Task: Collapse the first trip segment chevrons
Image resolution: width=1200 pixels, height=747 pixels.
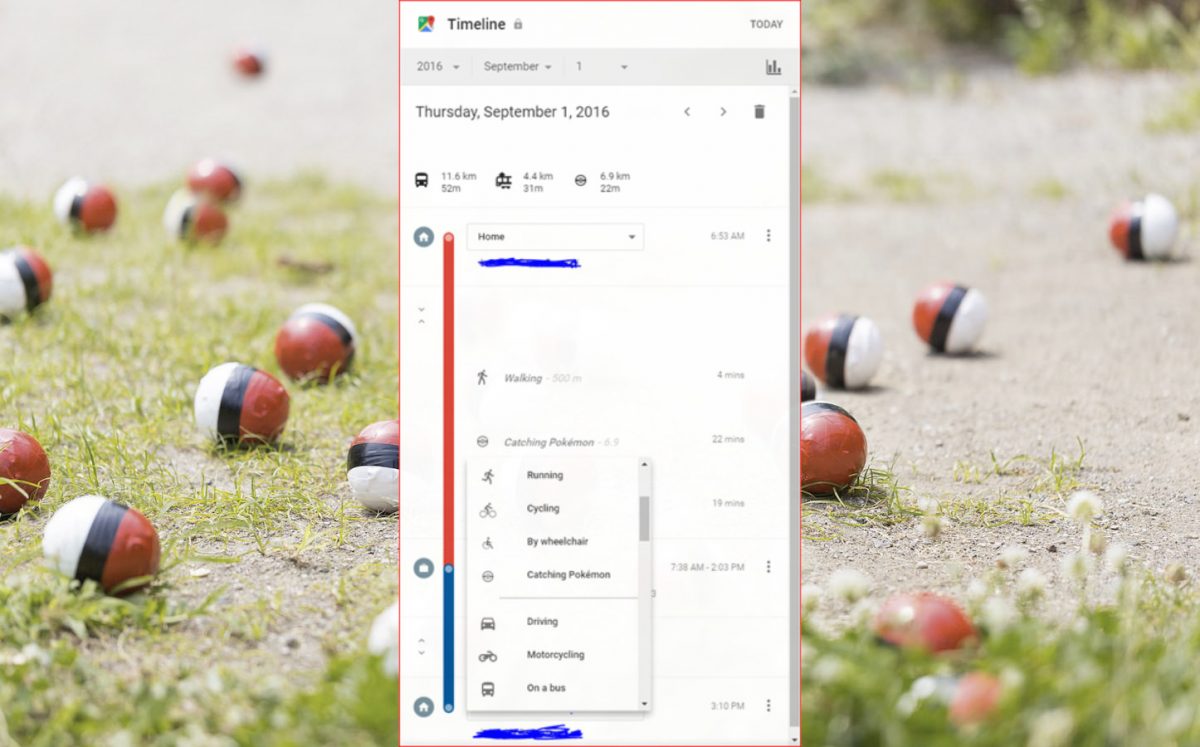Action: coord(421,315)
